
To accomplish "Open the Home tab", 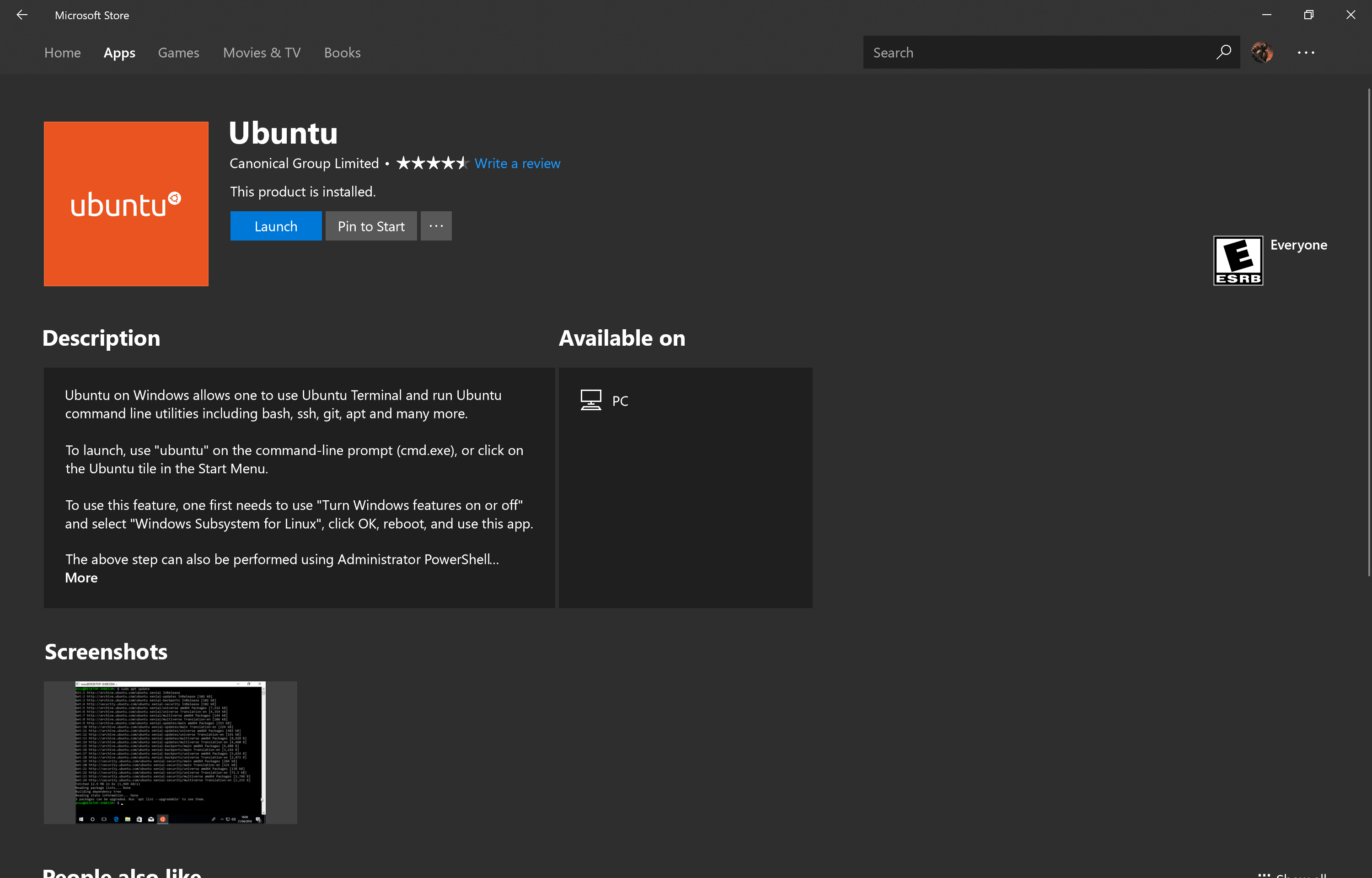I will click(63, 53).
